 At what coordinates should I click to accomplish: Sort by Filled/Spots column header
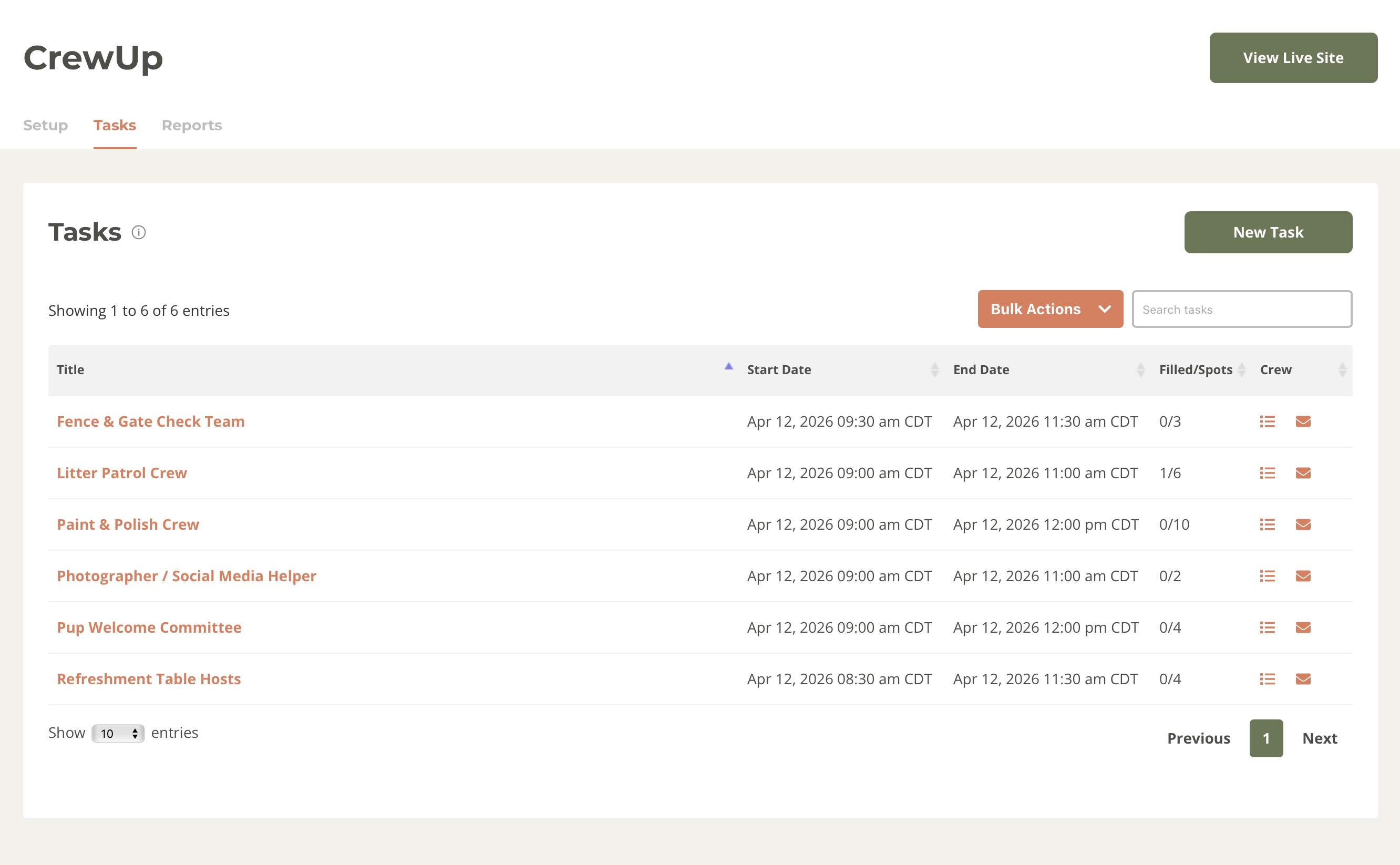pos(1195,369)
